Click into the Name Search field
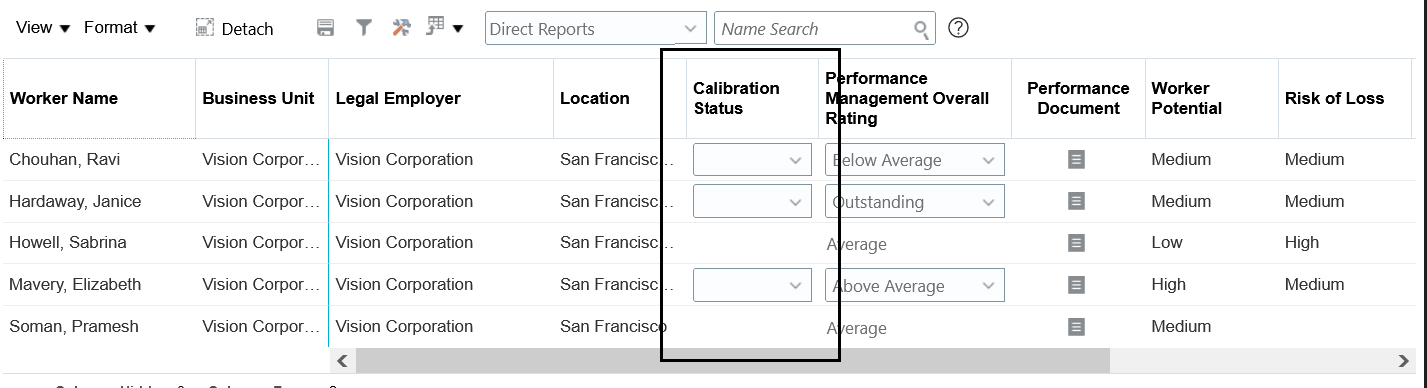The width and height of the screenshot is (1427, 388). 814,29
